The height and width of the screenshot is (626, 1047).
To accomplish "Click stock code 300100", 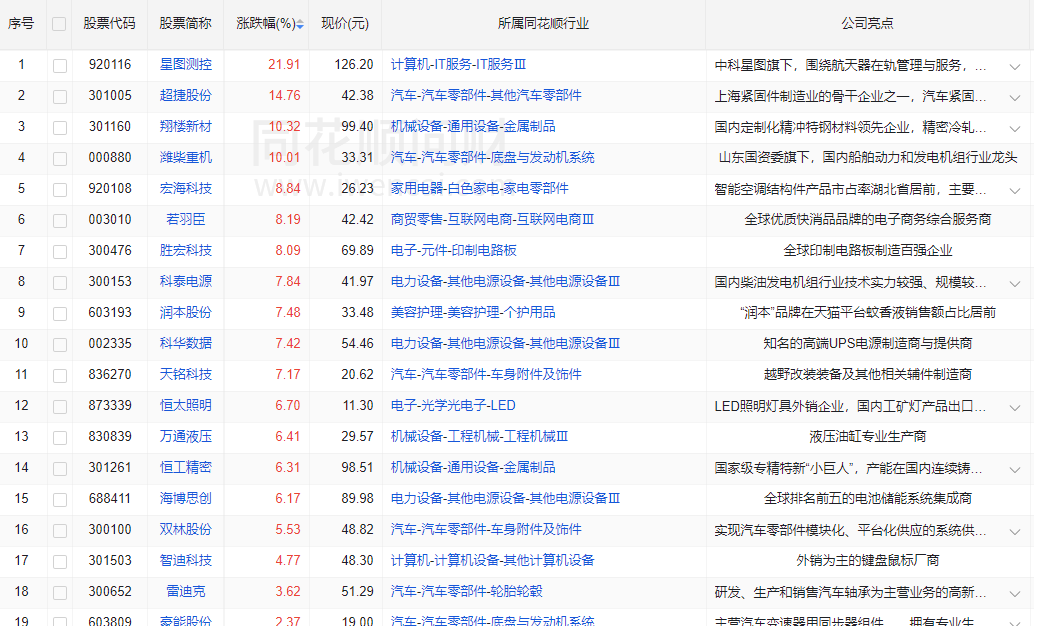I will tap(110, 530).
